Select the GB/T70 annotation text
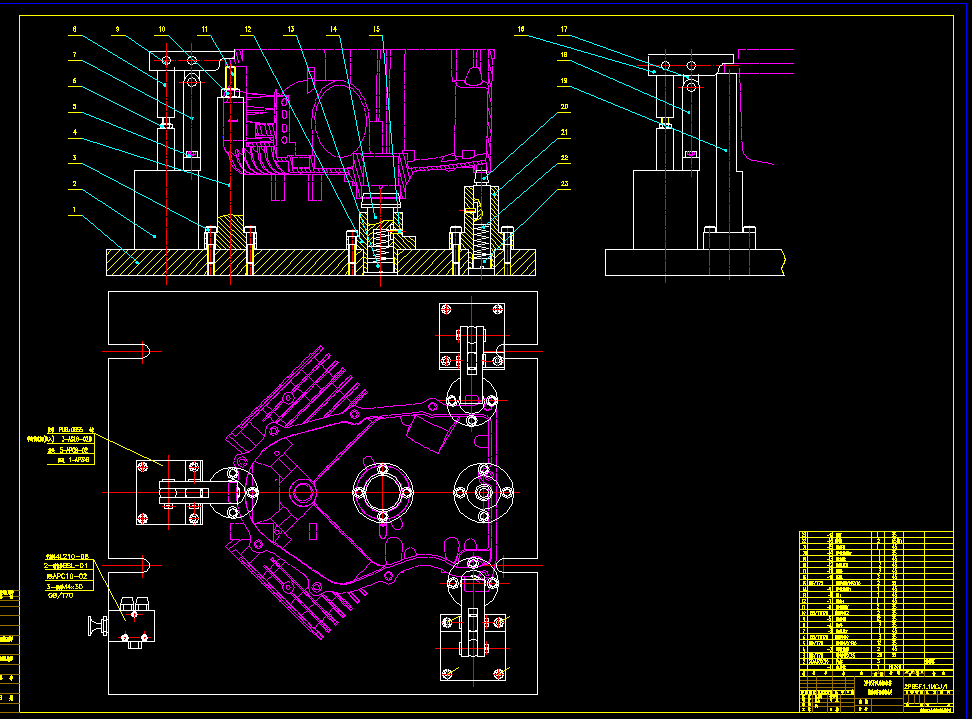Viewport: 972px width, 719px height. 60,595
